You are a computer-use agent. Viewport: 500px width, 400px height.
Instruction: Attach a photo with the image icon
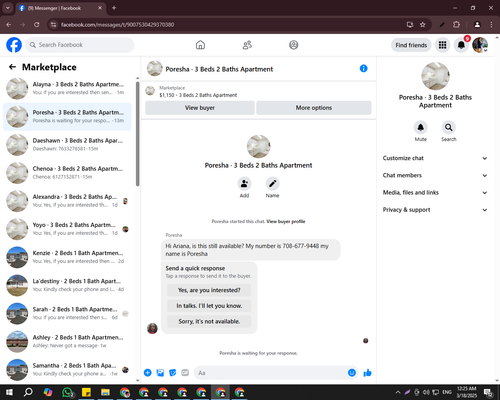coord(160,373)
